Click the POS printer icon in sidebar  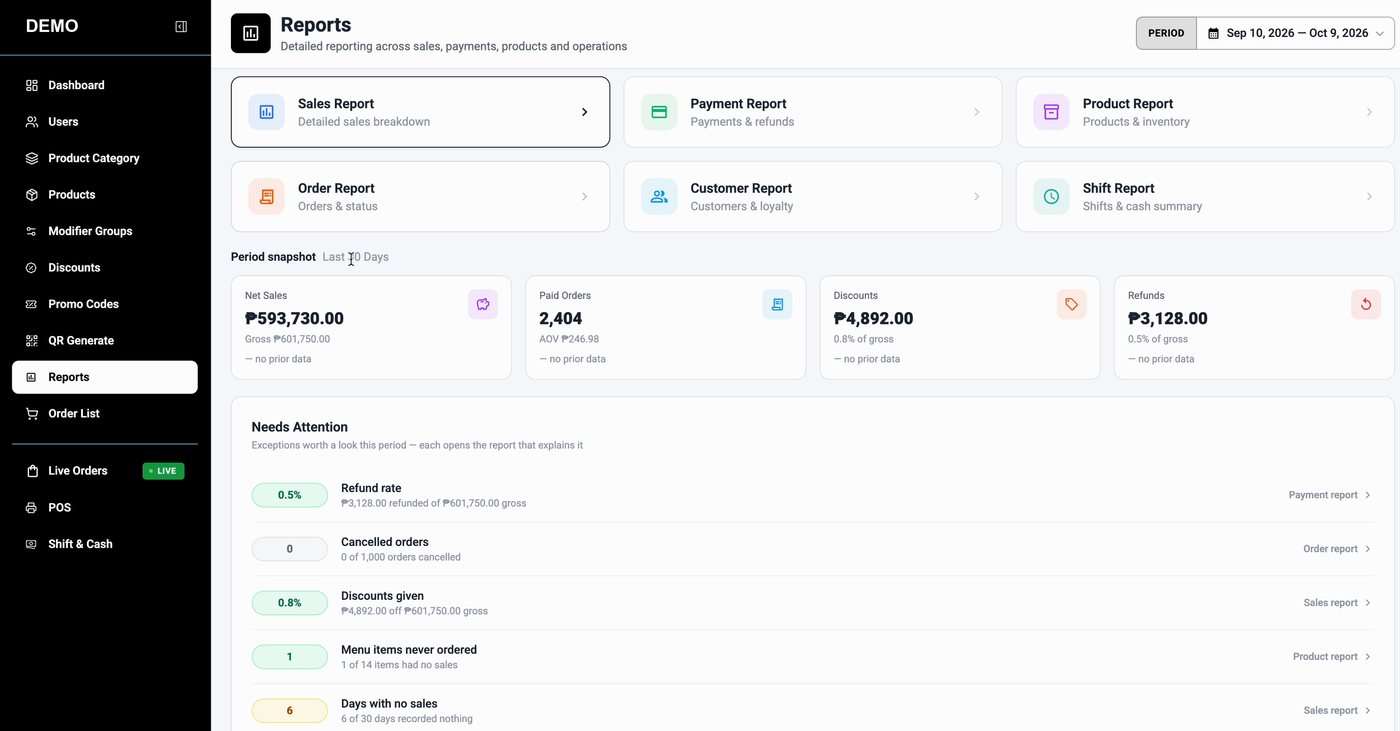coord(31,508)
